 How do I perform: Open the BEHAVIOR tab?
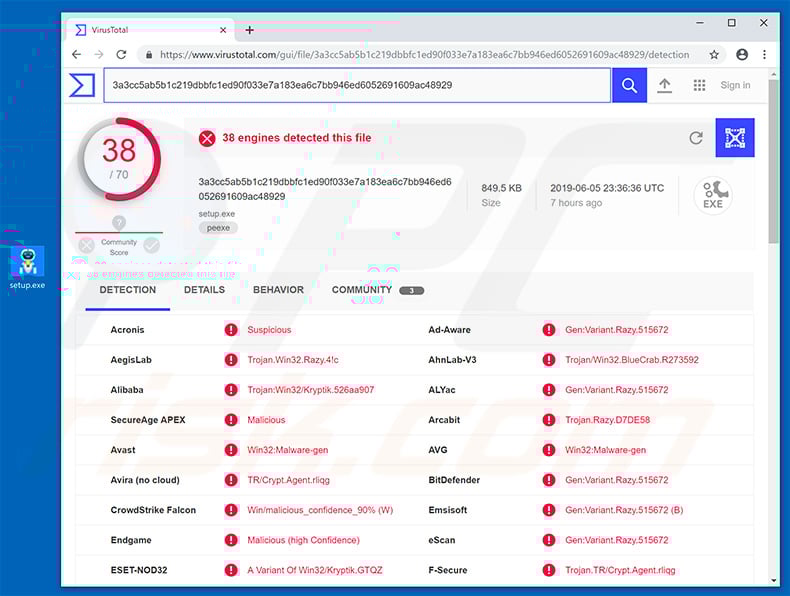(278, 290)
